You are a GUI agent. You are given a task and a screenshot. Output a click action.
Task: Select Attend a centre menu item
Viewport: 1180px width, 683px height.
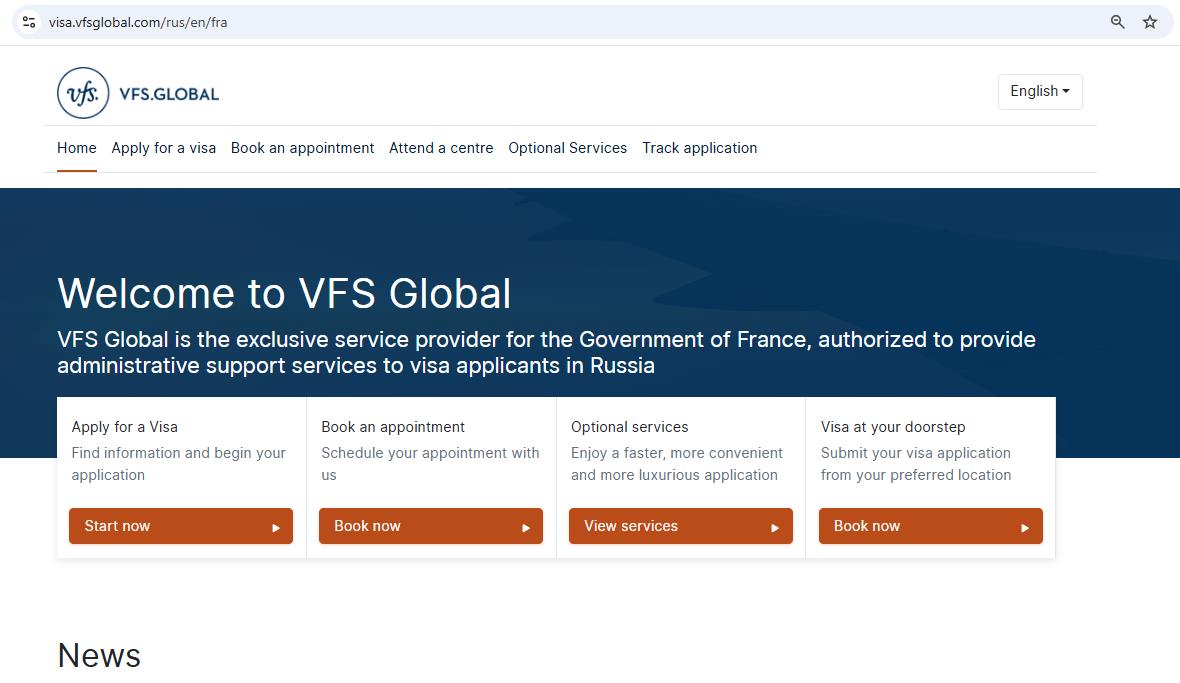coord(441,148)
